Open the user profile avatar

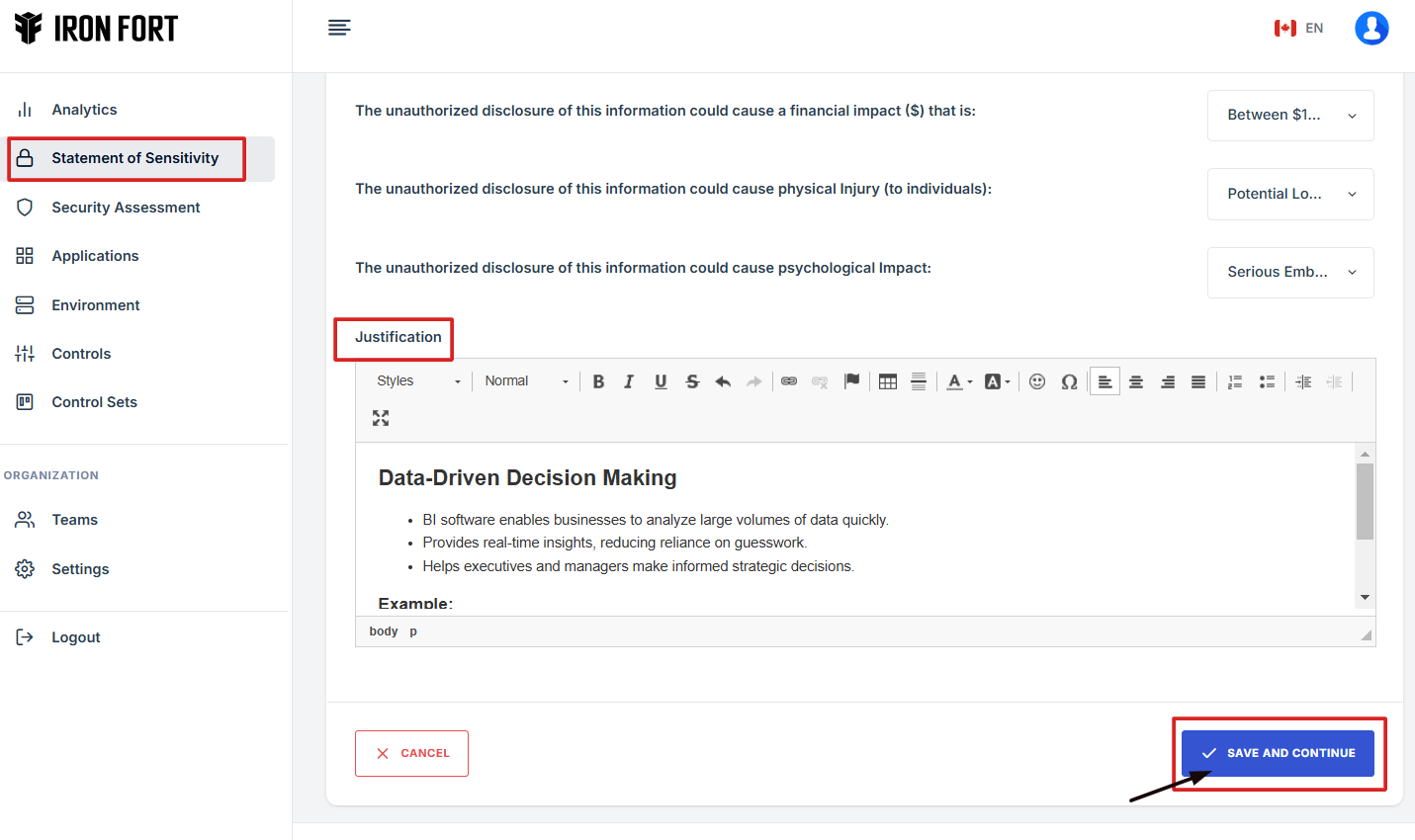pos(1371,29)
